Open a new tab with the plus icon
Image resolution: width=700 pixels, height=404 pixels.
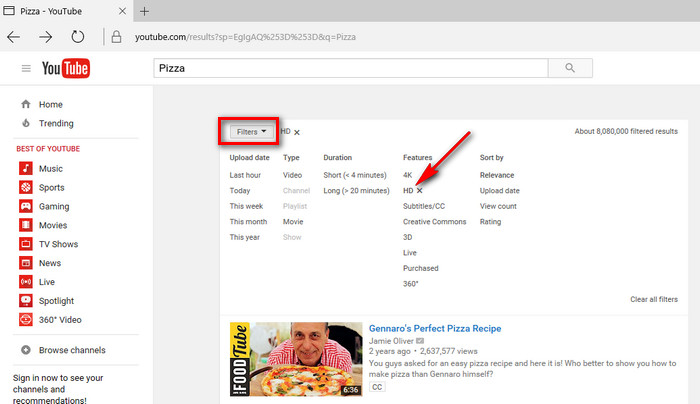(144, 11)
